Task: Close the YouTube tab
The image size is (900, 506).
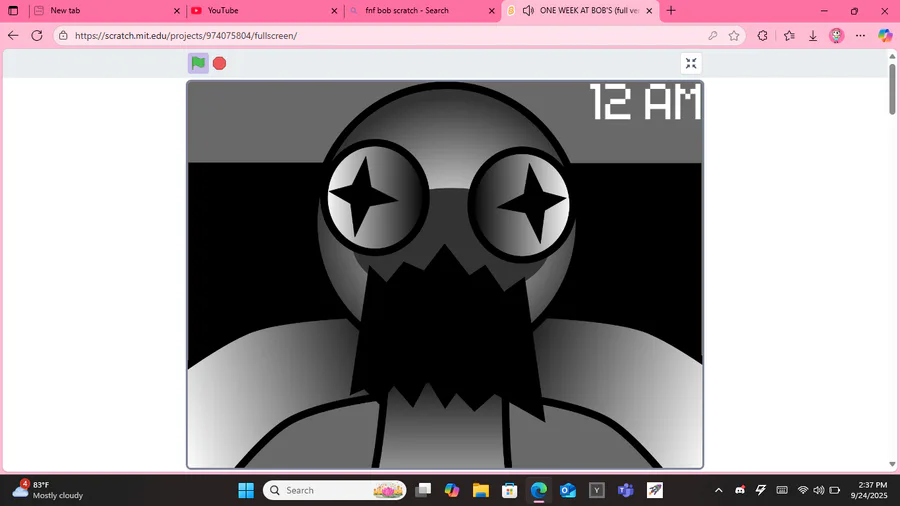Action: [x=334, y=10]
